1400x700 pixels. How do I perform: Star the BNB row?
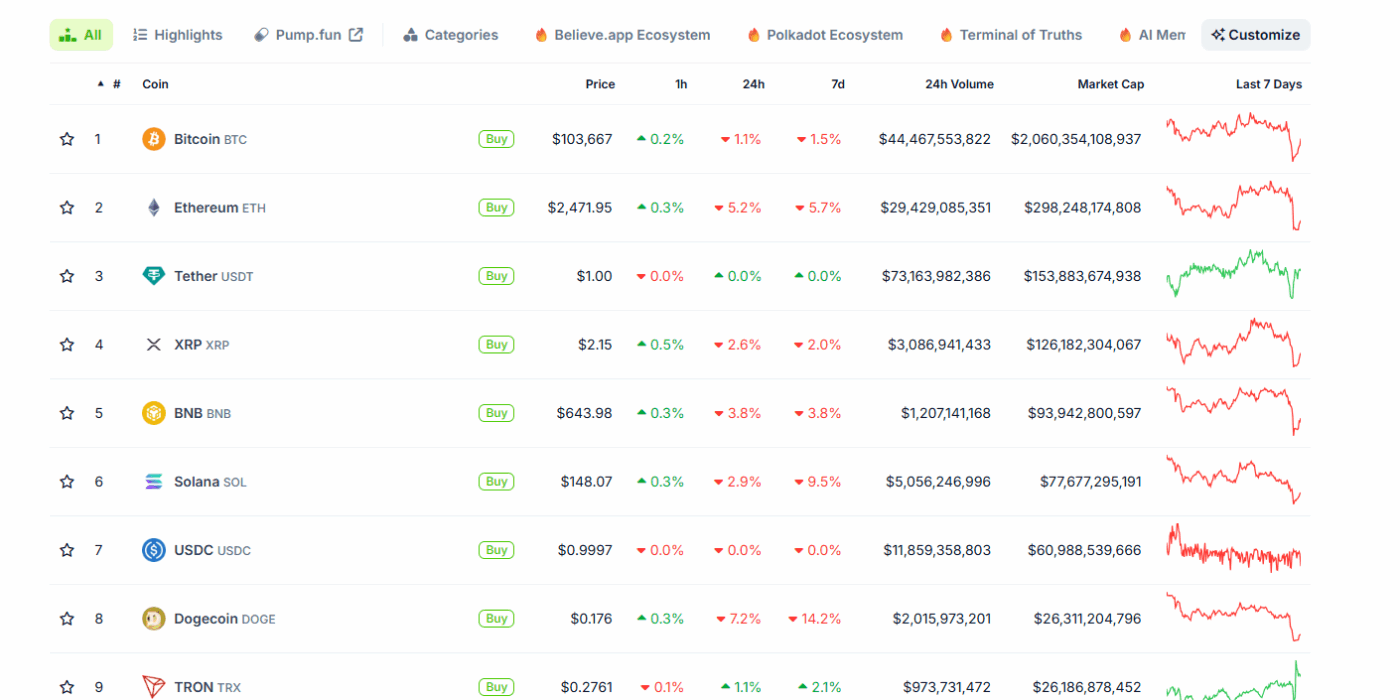(x=67, y=413)
